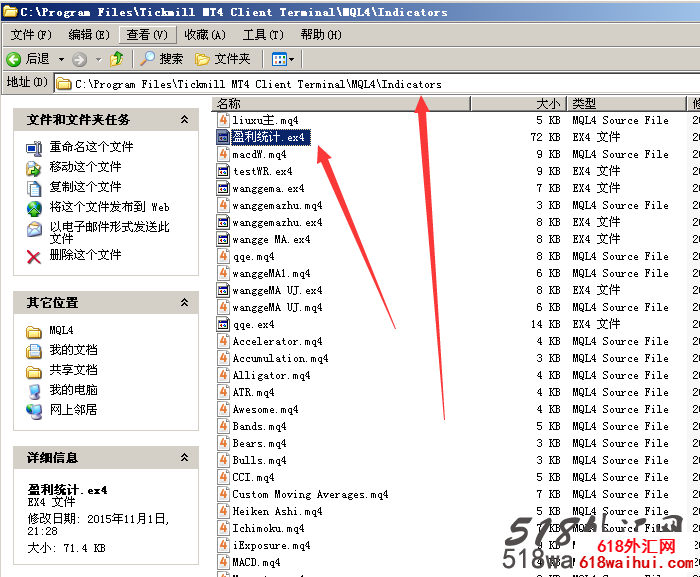Image resolution: width=700 pixels, height=577 pixels.
Task: Open the 编辑(E) menu
Action: pos(89,34)
